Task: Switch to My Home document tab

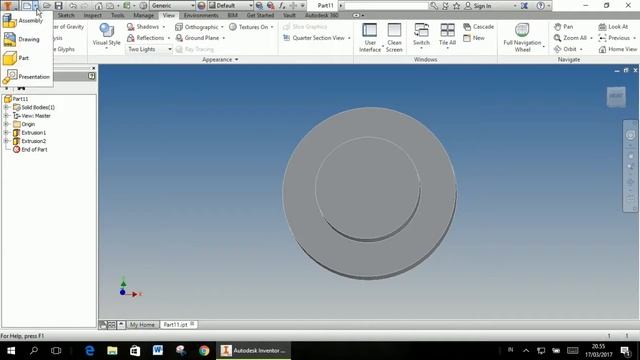Action: pos(142,324)
